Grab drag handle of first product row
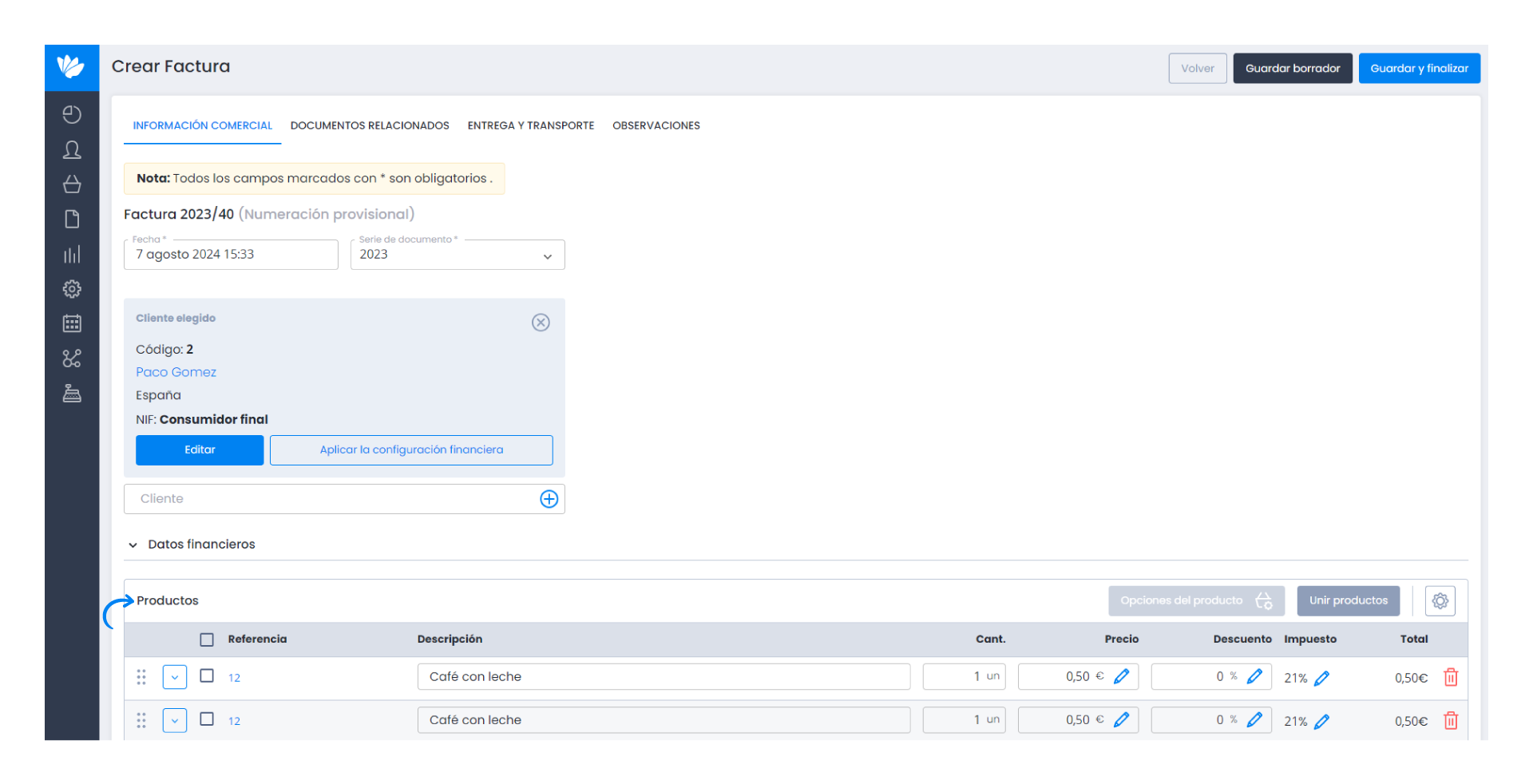This screenshot has width=1533, height=784. click(x=141, y=677)
